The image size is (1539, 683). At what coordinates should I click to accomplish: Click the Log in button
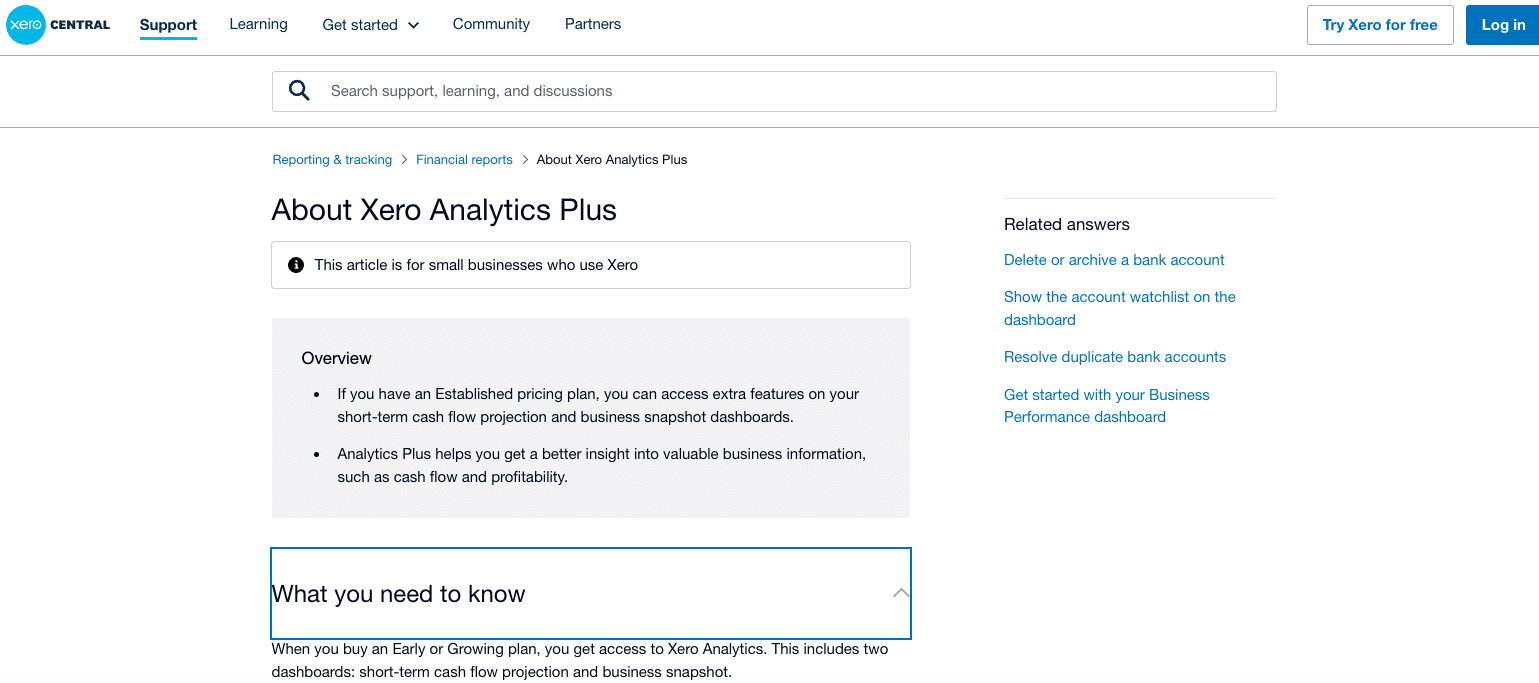pos(1503,25)
